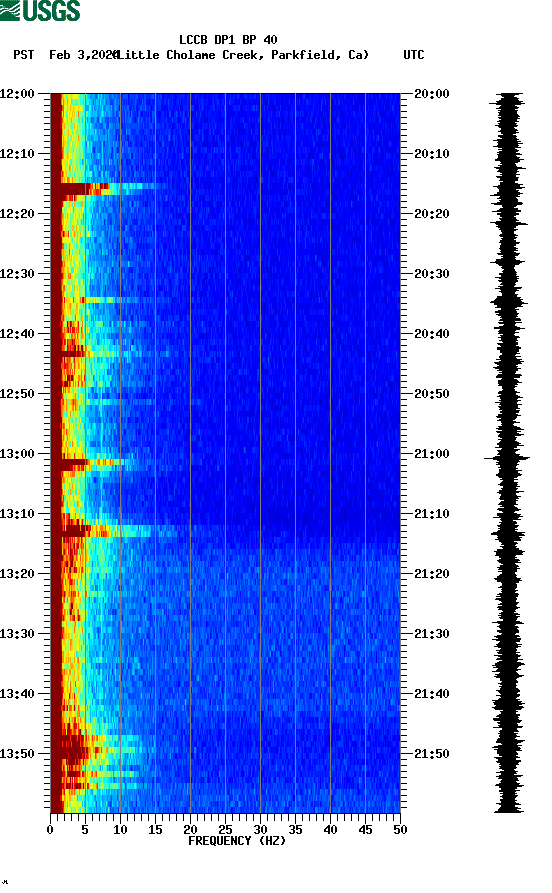Click the 21:10 UTC time label

click(432, 514)
